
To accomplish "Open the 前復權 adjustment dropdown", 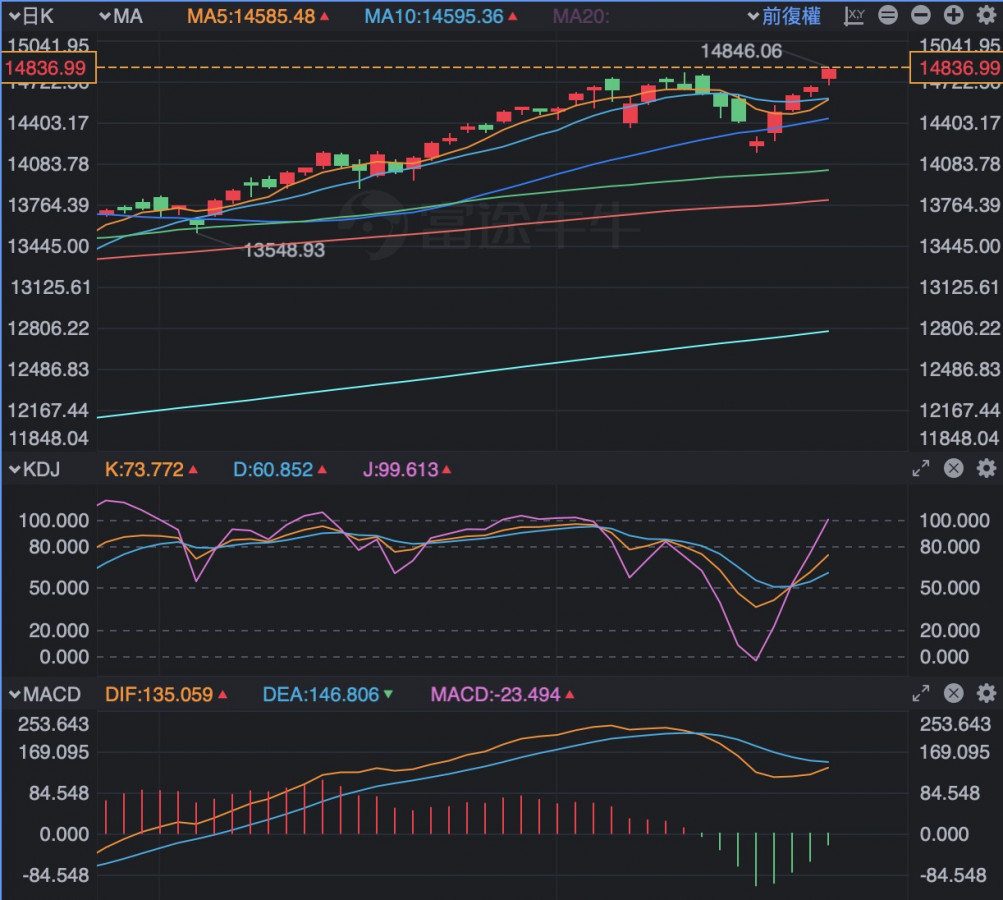I will coord(784,16).
